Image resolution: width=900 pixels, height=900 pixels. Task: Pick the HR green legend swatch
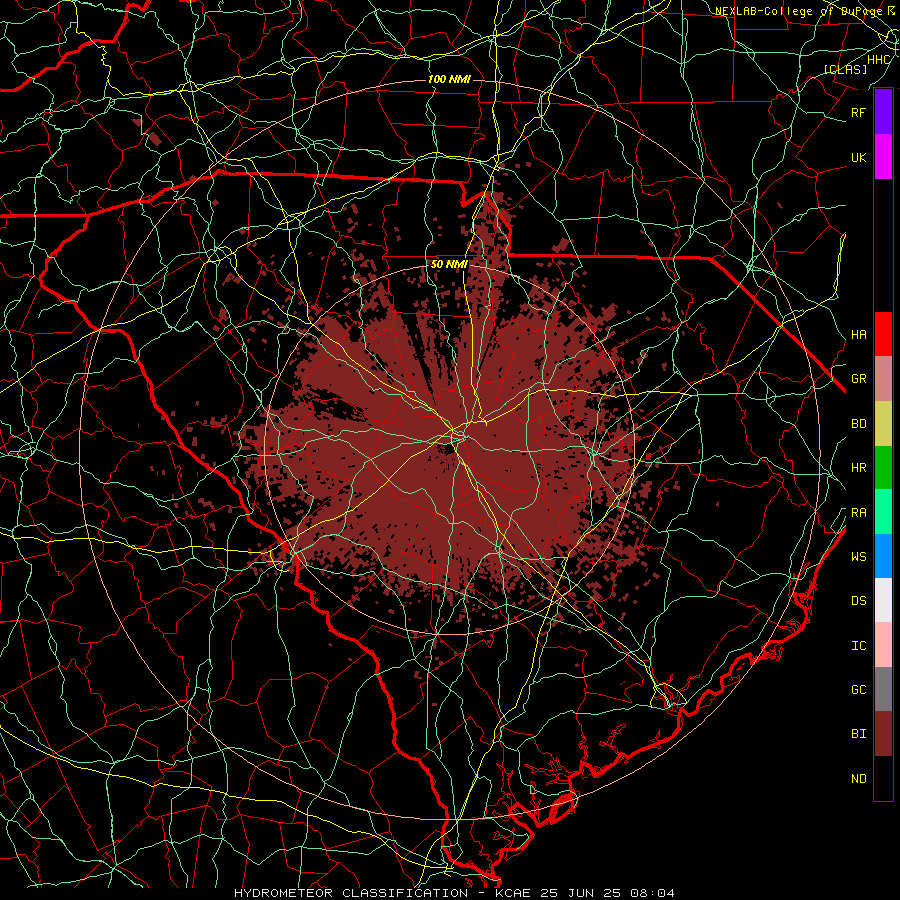[x=883, y=468]
